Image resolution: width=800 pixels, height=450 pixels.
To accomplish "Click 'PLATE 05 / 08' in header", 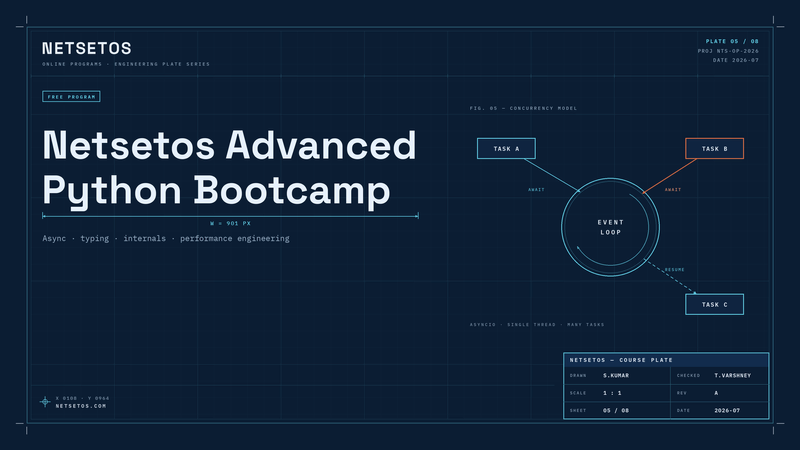I will (x=732, y=41).
